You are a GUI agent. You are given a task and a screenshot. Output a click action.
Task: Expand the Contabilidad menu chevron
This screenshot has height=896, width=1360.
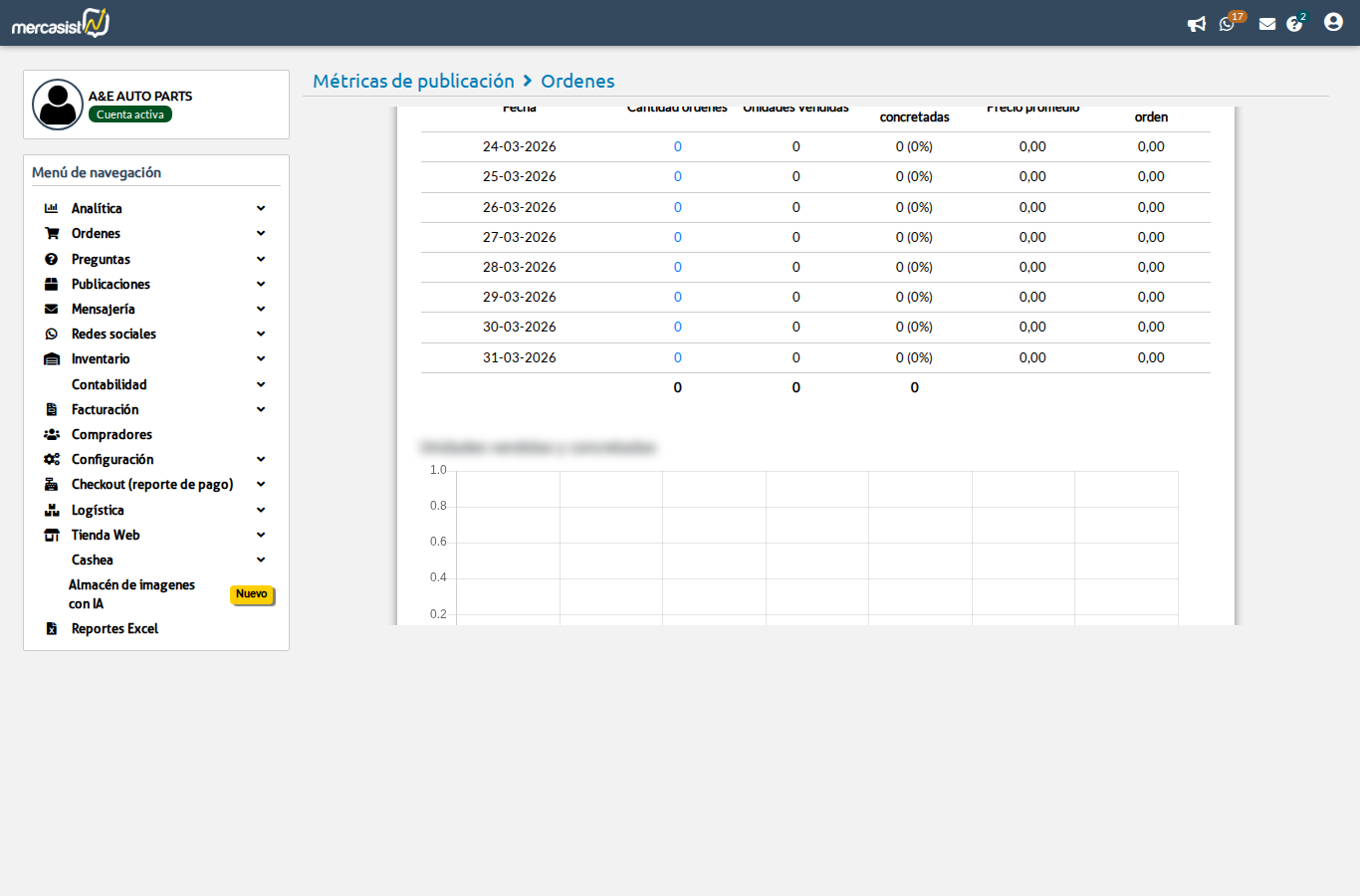point(261,384)
